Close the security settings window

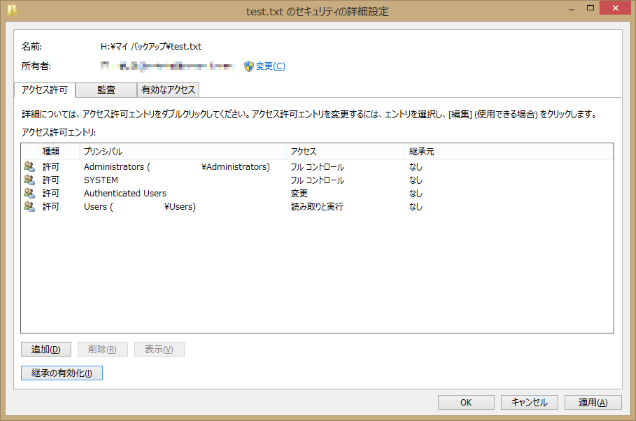point(615,8)
